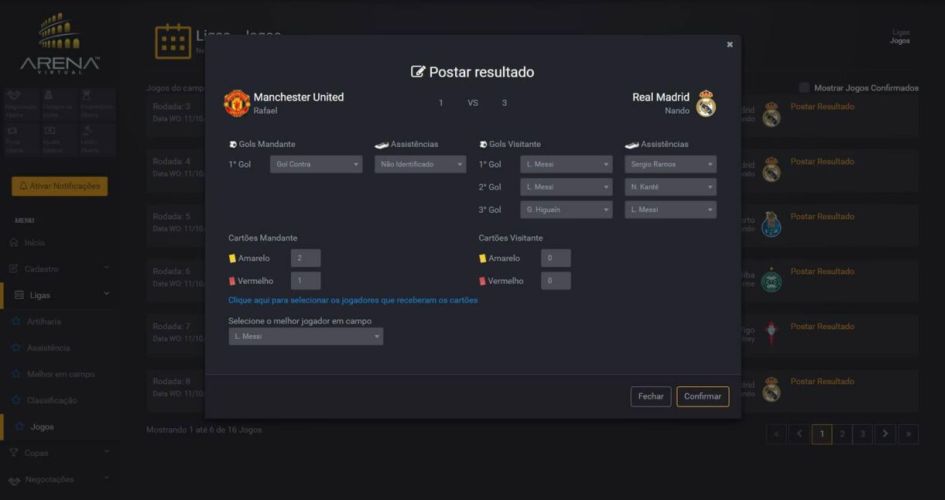945x500 pixels.
Task: Click the ball icon next to Gols Mandante
Action: pos(233,145)
